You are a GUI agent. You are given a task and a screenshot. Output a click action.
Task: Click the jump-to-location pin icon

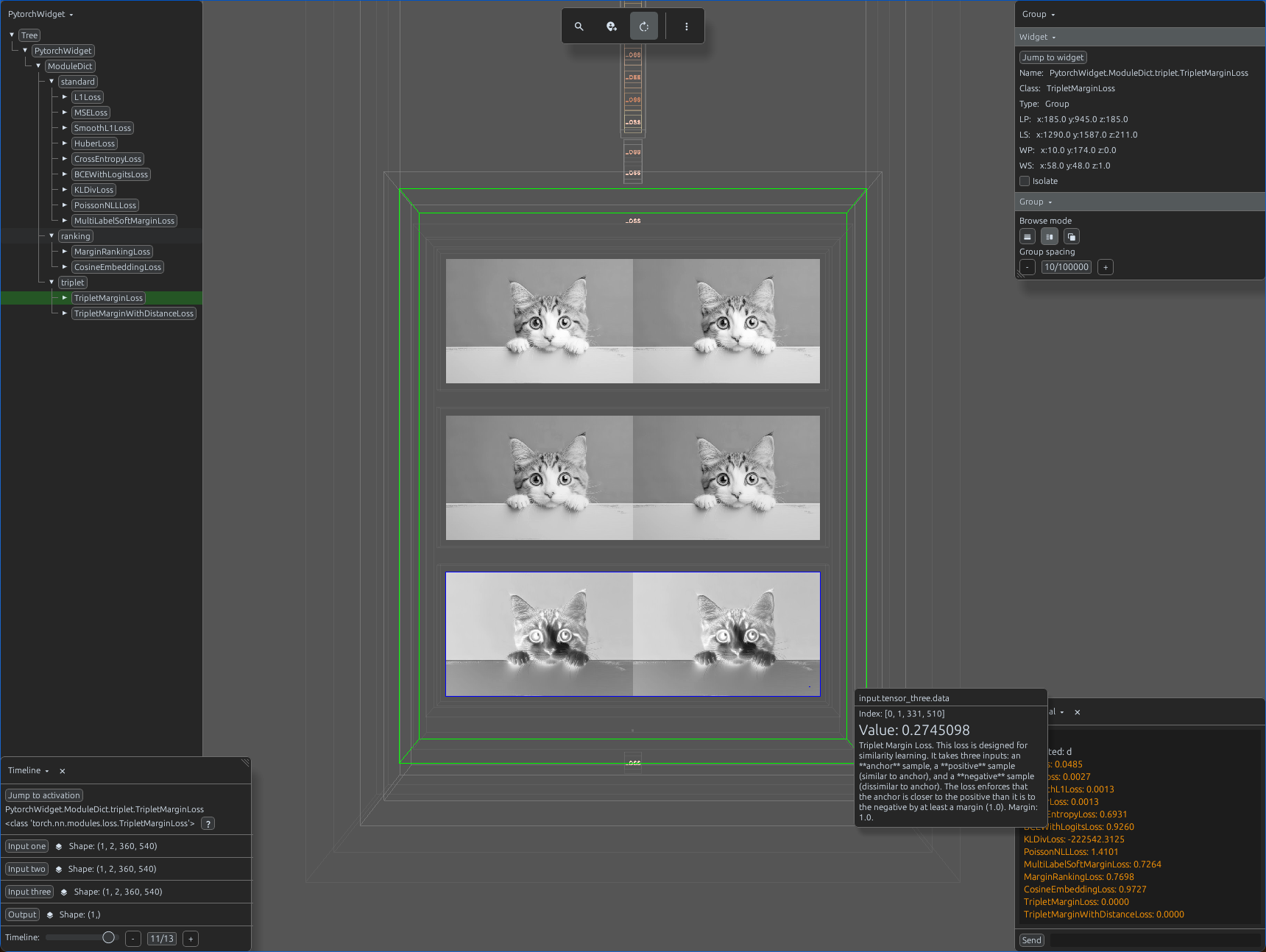pos(612,26)
